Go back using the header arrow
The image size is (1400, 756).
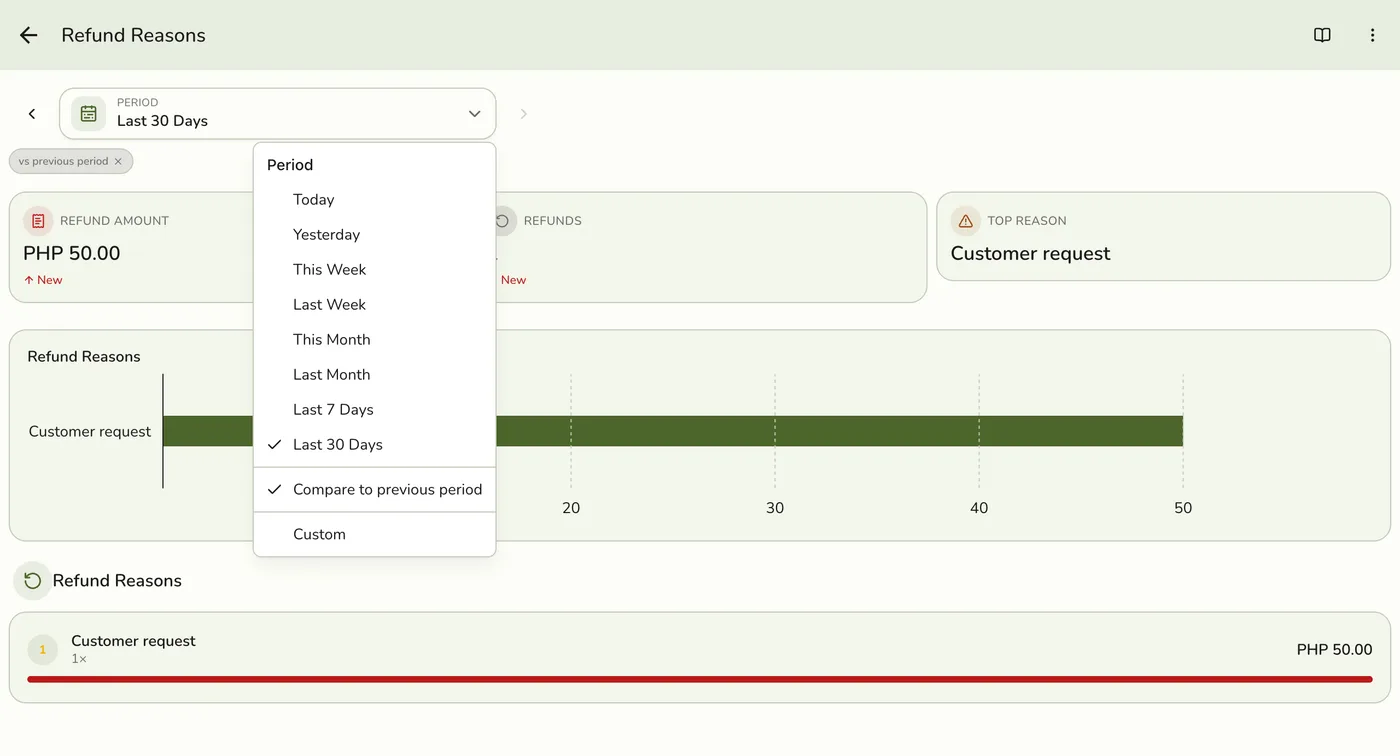click(x=29, y=35)
